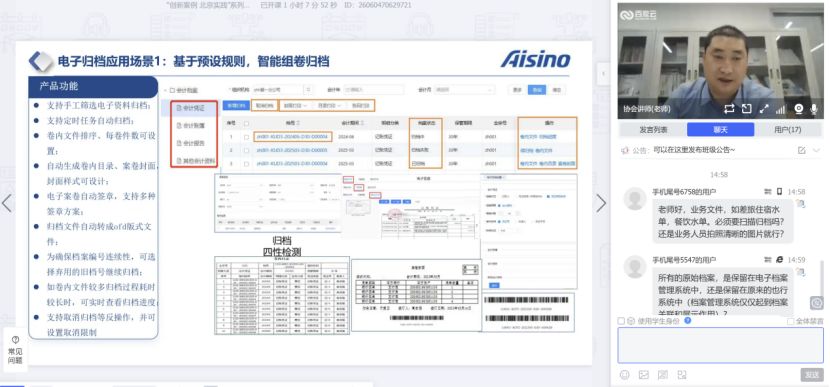830x387 pixels.
Task: Click the swap video layout icon
Action: click(x=729, y=109)
